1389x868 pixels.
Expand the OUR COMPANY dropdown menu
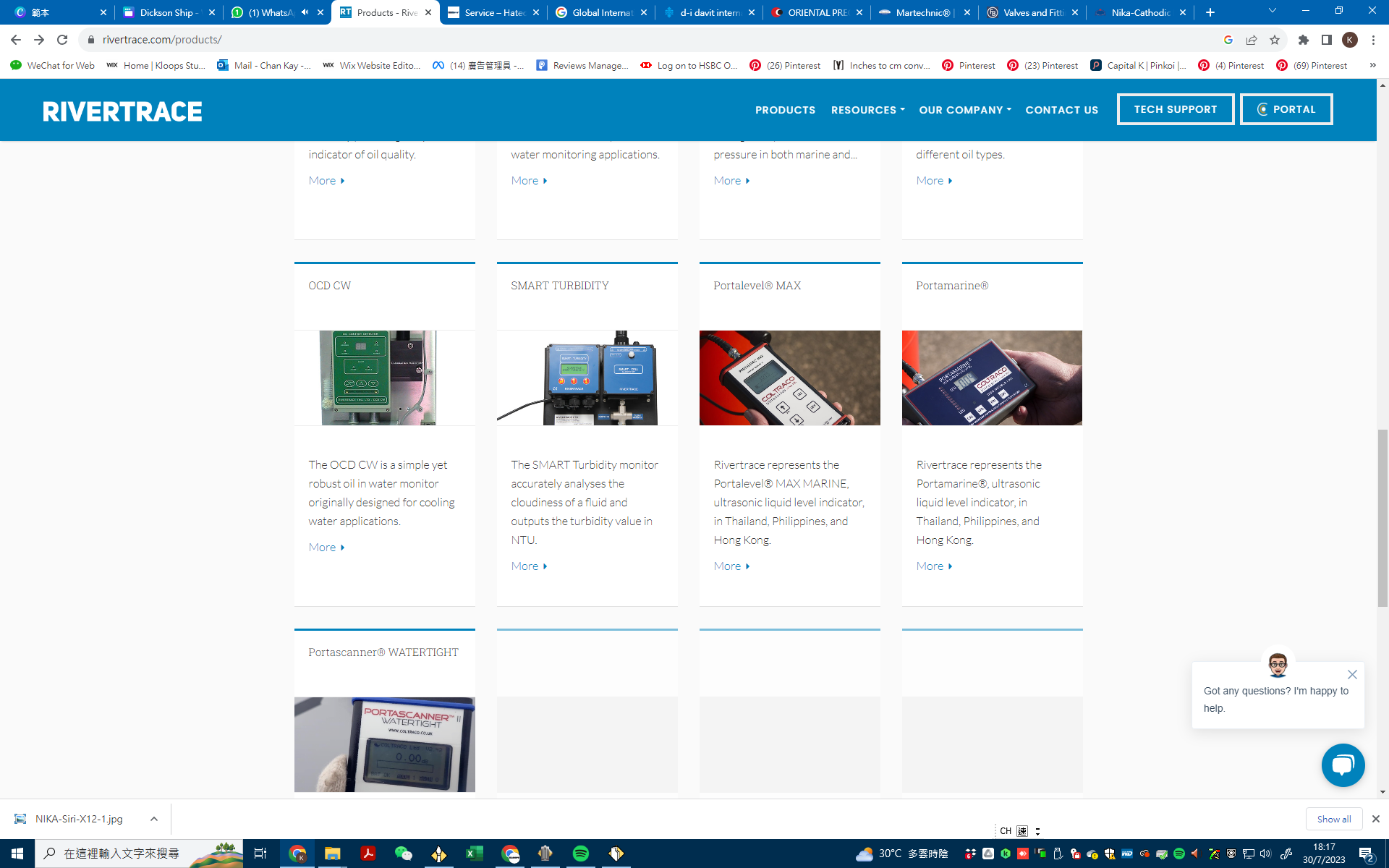[x=964, y=110]
